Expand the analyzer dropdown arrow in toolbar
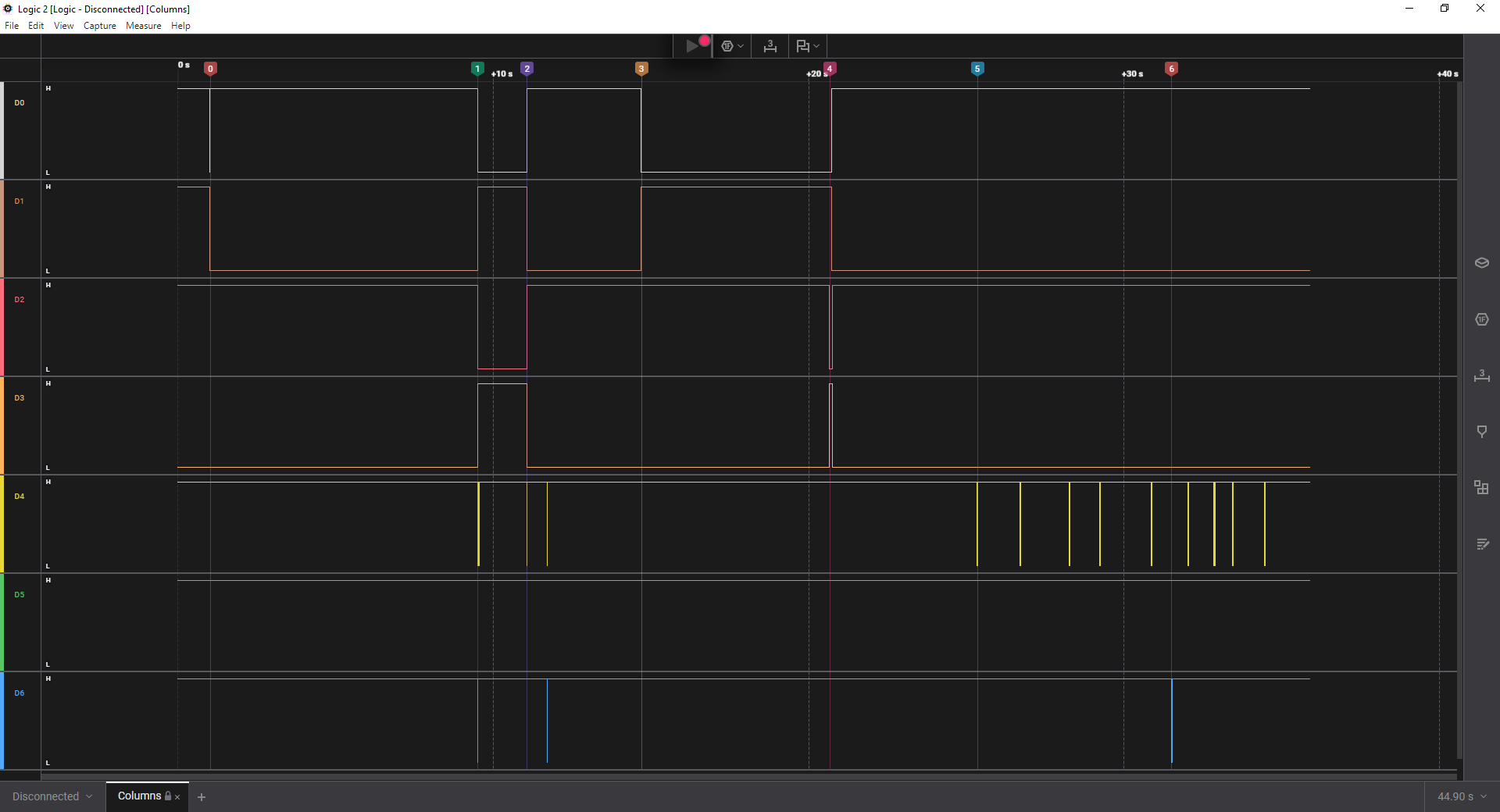 click(741, 46)
